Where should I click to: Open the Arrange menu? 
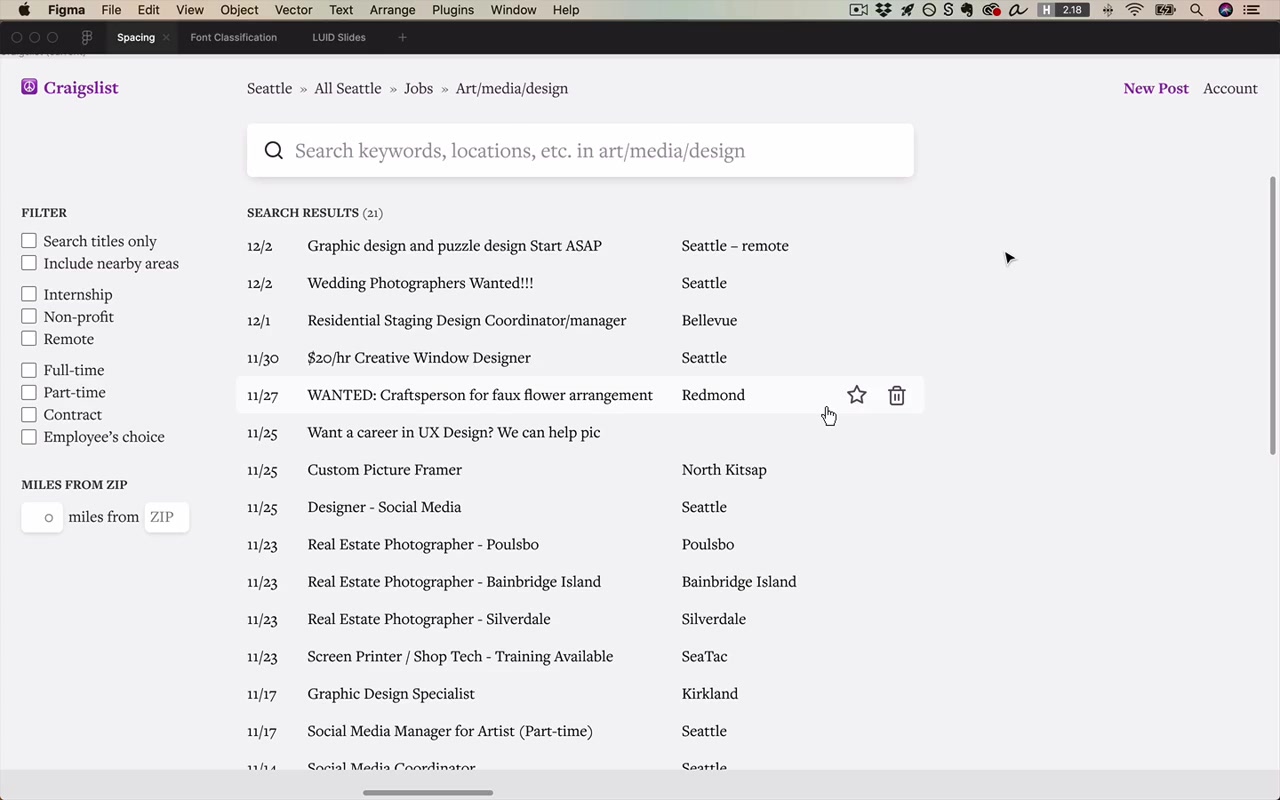pyautogui.click(x=392, y=10)
